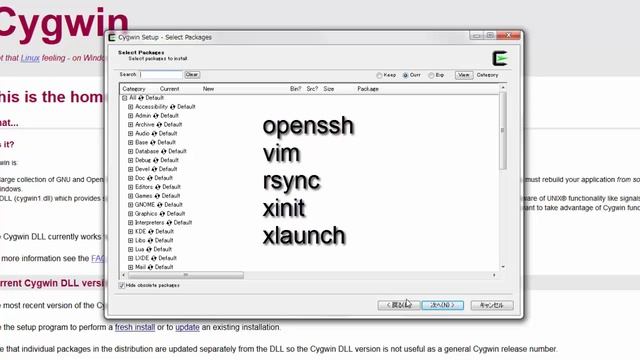Viewport: 640px width, 360px height.
Task: Click the Package column header
Action: pos(368,89)
